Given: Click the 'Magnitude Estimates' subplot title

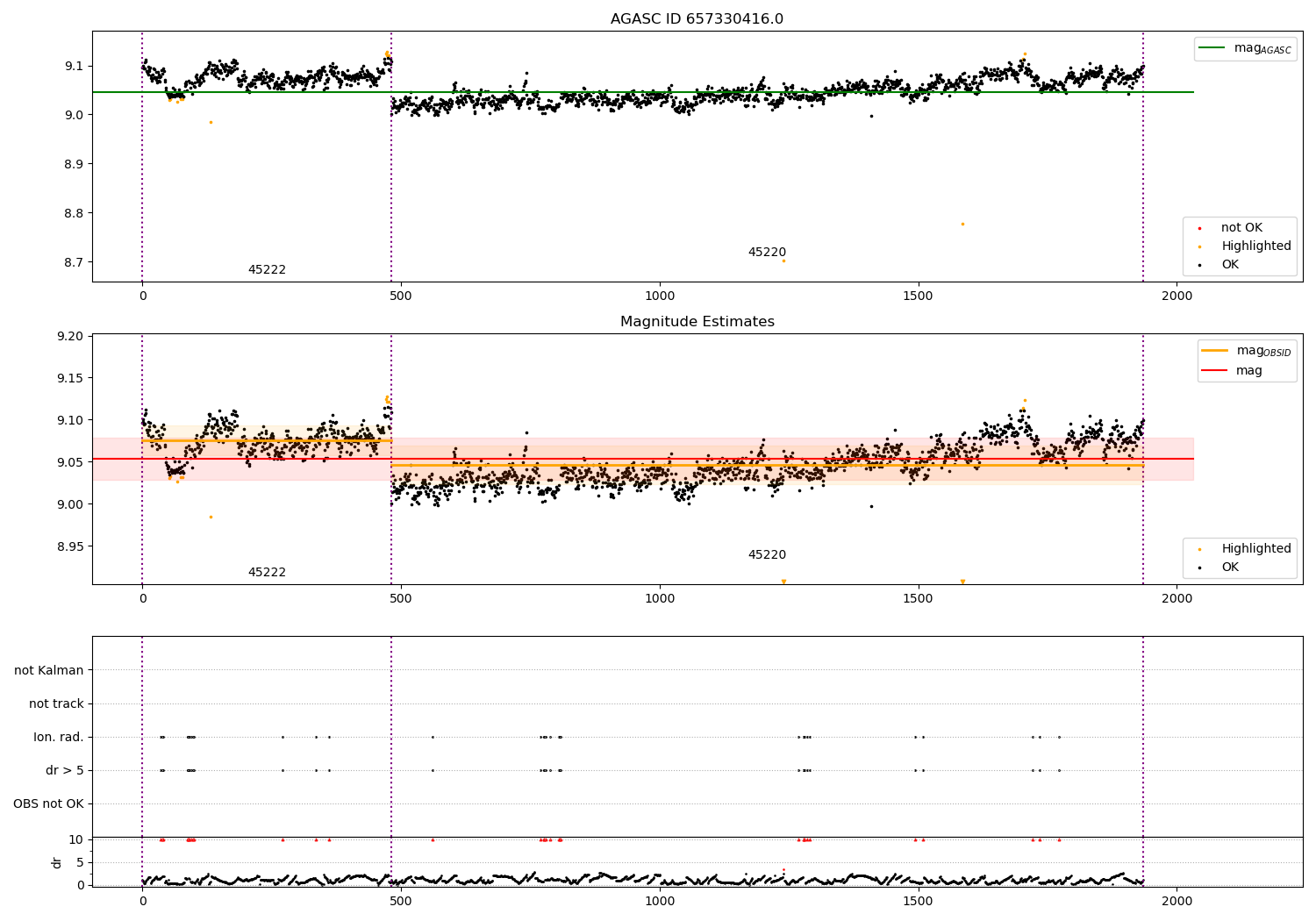Looking at the screenshot, I should click(x=697, y=322).
